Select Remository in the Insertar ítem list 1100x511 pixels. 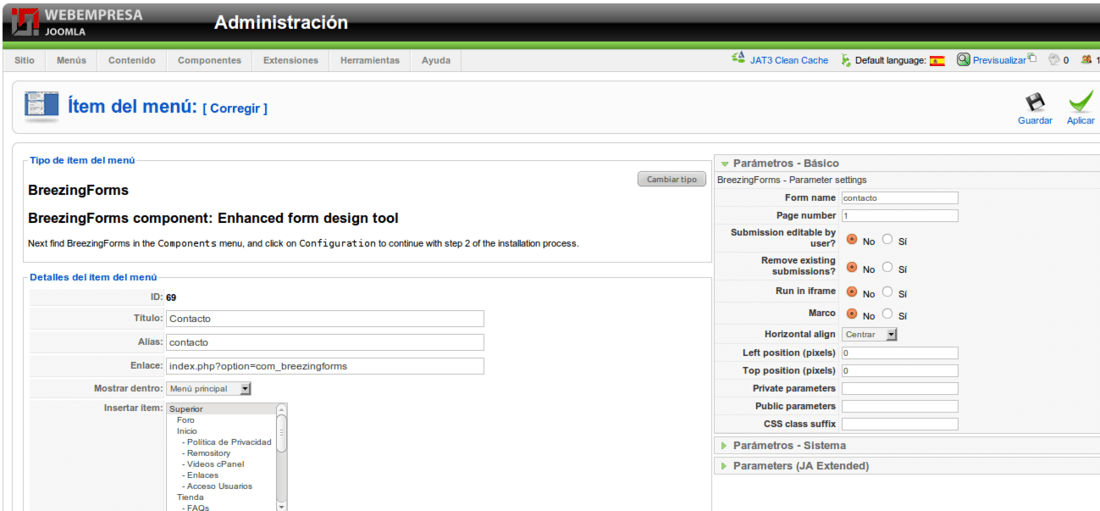click(x=206, y=453)
